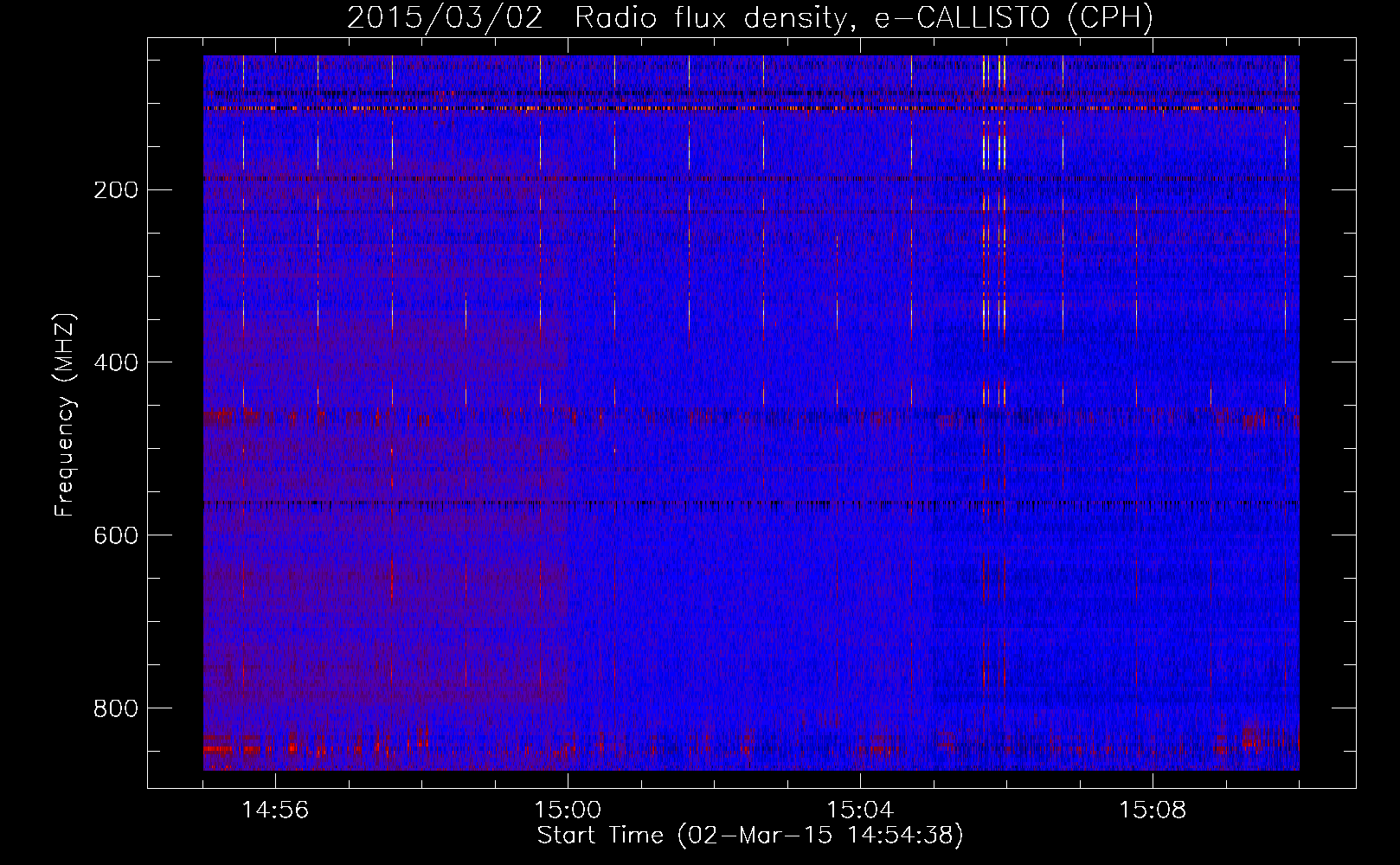Click the 400 frequency tick label
The height and width of the screenshot is (865, 1400).
(116, 363)
